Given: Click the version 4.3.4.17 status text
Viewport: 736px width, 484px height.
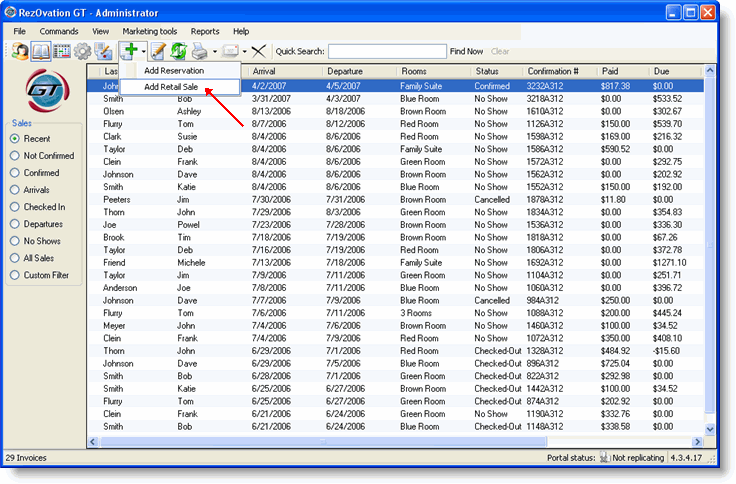Looking at the screenshot, I should click(x=686, y=458).
